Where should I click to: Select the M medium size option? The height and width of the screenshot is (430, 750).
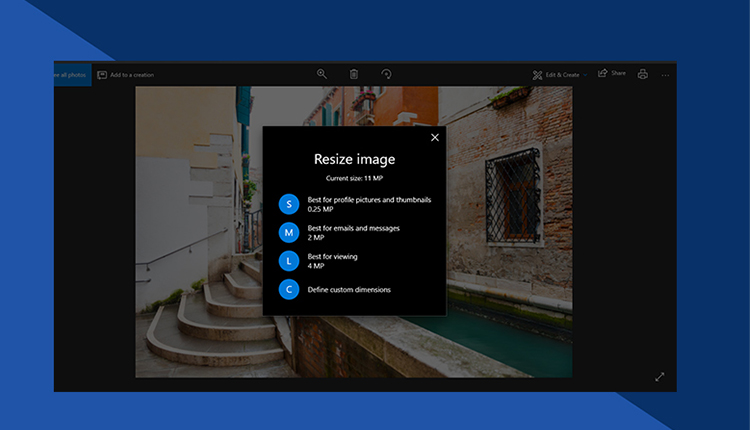(289, 232)
